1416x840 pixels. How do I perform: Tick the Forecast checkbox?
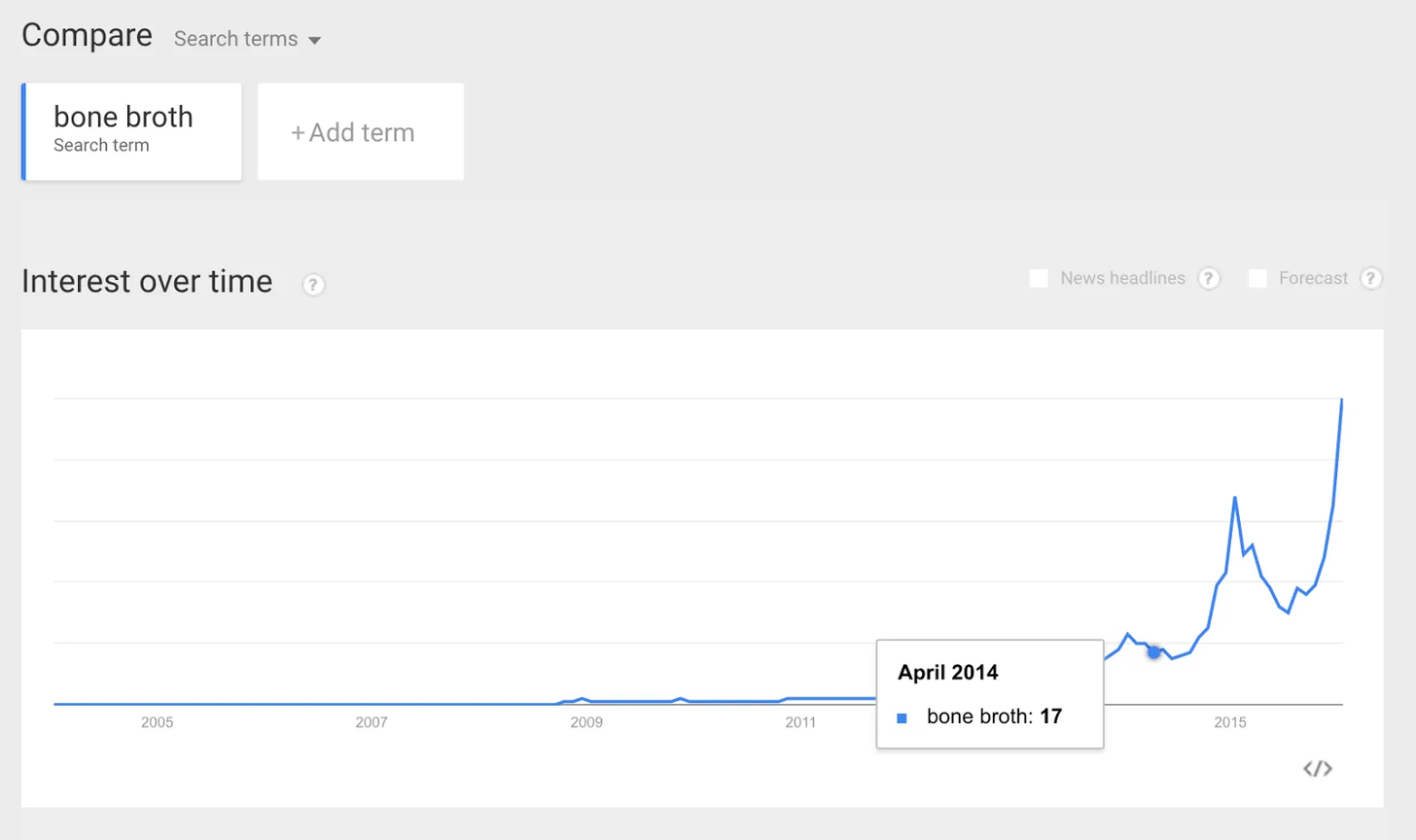pos(1257,279)
